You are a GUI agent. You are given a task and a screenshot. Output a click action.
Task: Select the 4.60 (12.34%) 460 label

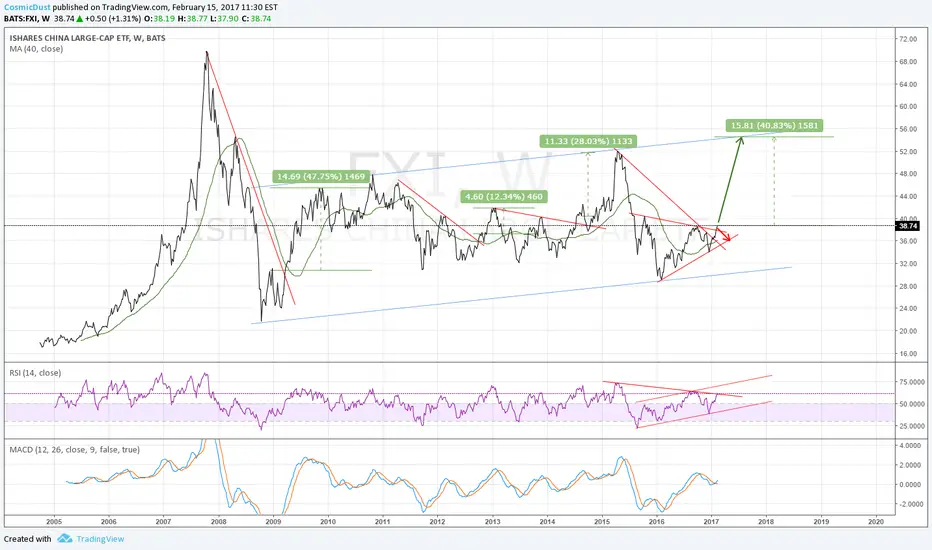click(x=503, y=196)
